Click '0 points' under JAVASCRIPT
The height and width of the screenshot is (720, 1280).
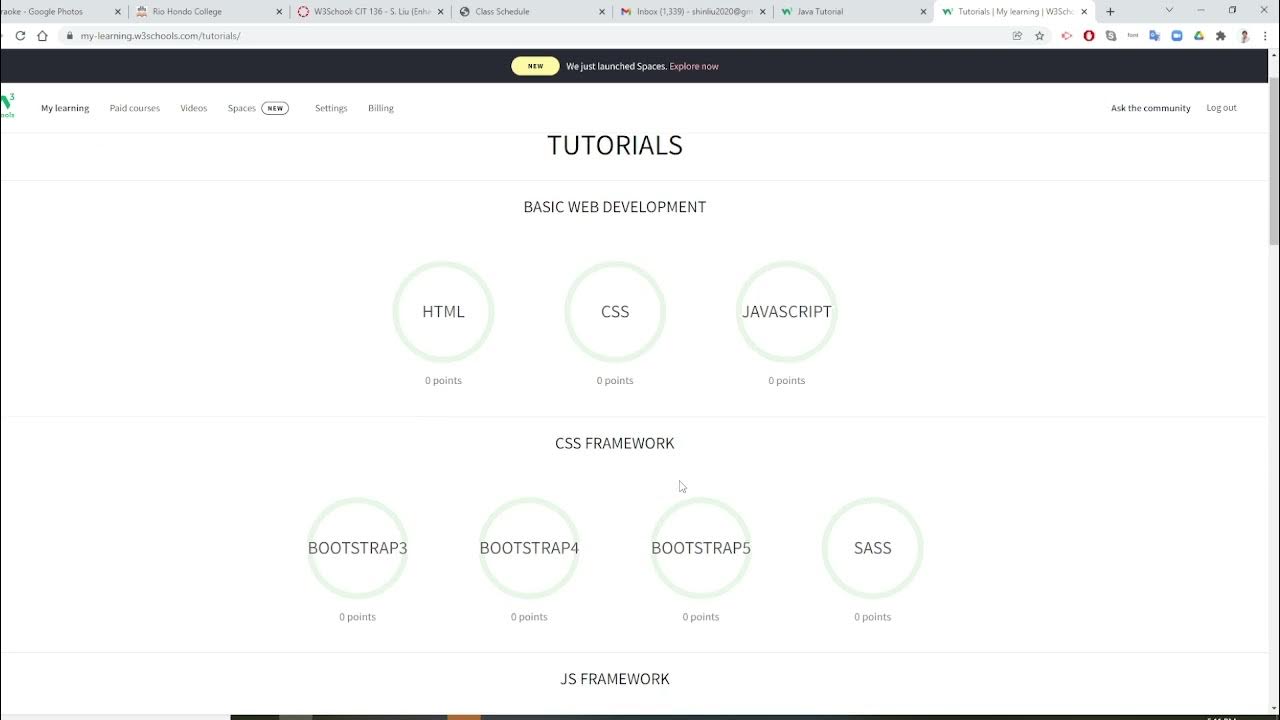(787, 380)
